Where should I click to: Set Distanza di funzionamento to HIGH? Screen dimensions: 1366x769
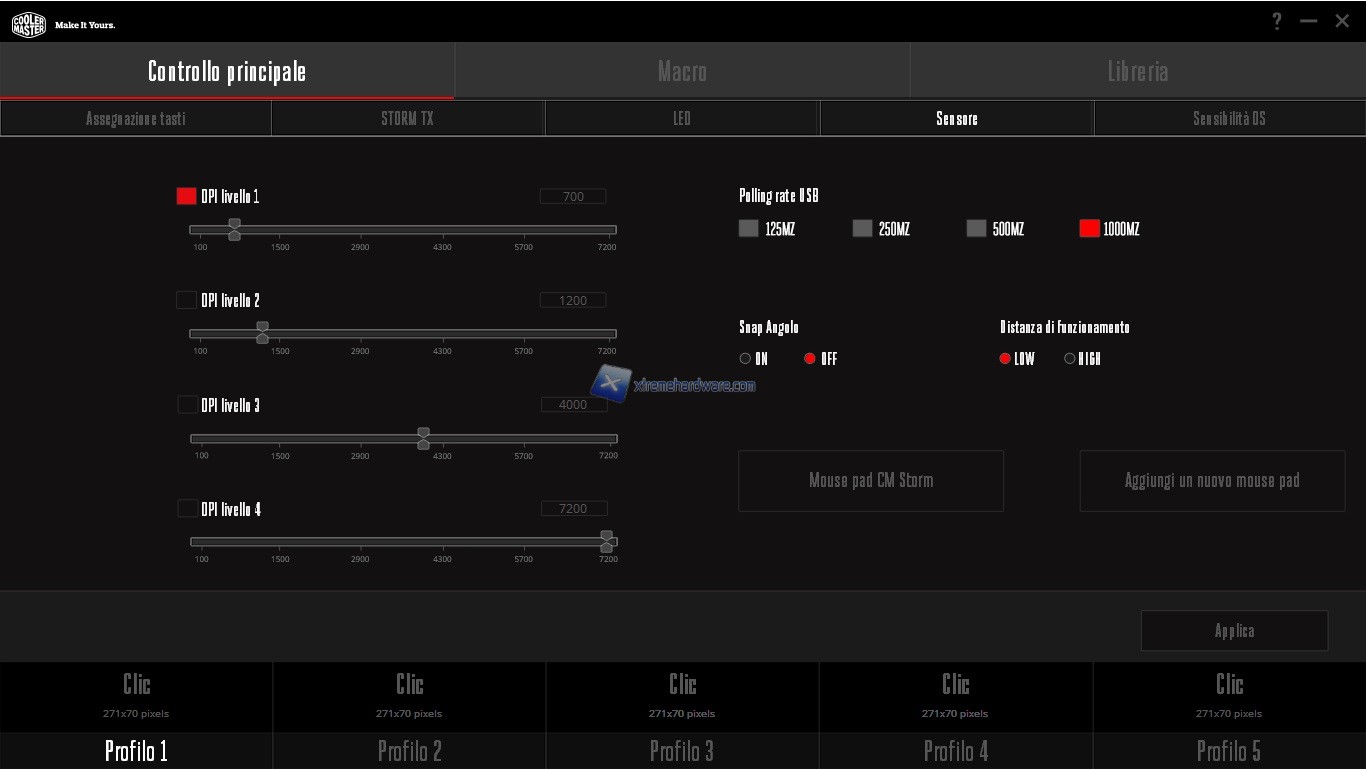[1070, 358]
